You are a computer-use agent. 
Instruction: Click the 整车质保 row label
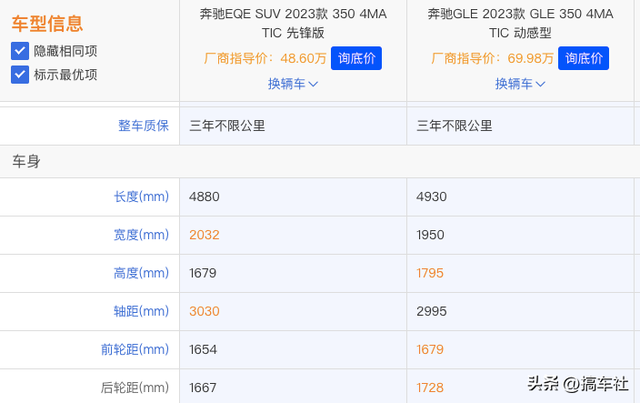143,125
